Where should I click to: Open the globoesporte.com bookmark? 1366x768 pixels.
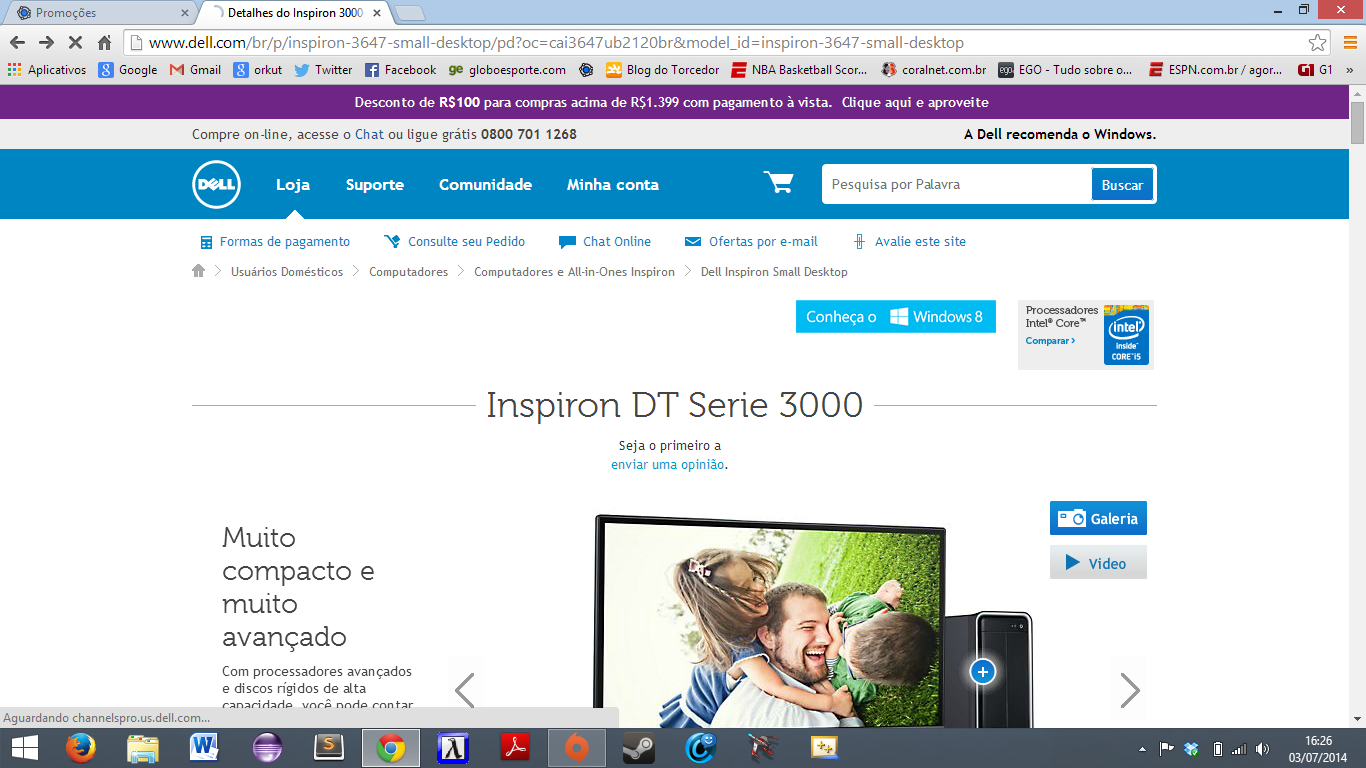(507, 70)
